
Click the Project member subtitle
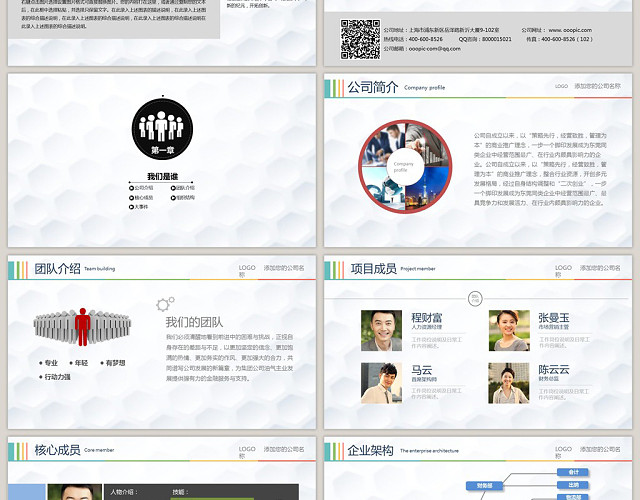click(x=418, y=269)
